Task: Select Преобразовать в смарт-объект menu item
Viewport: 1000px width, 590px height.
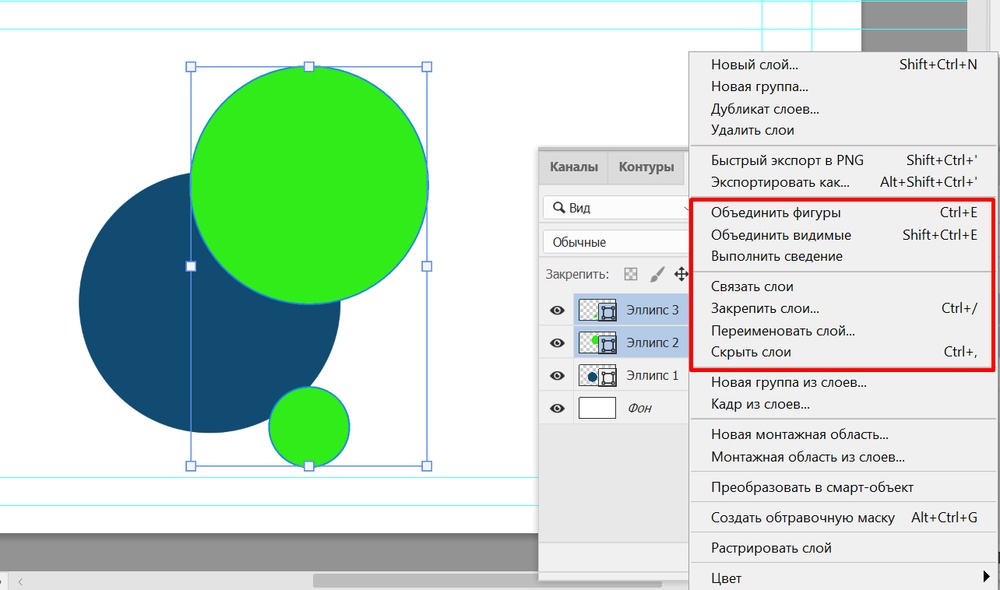Action: click(812, 488)
